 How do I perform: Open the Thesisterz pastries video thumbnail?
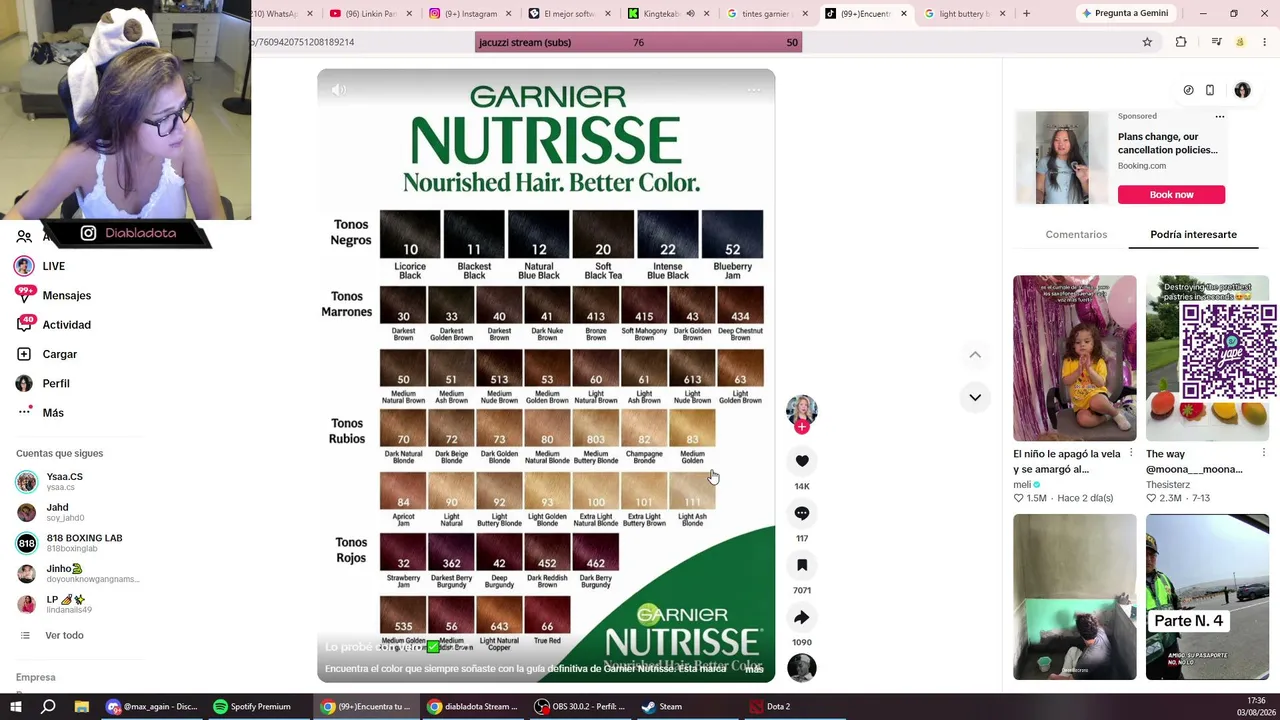click(x=1207, y=358)
